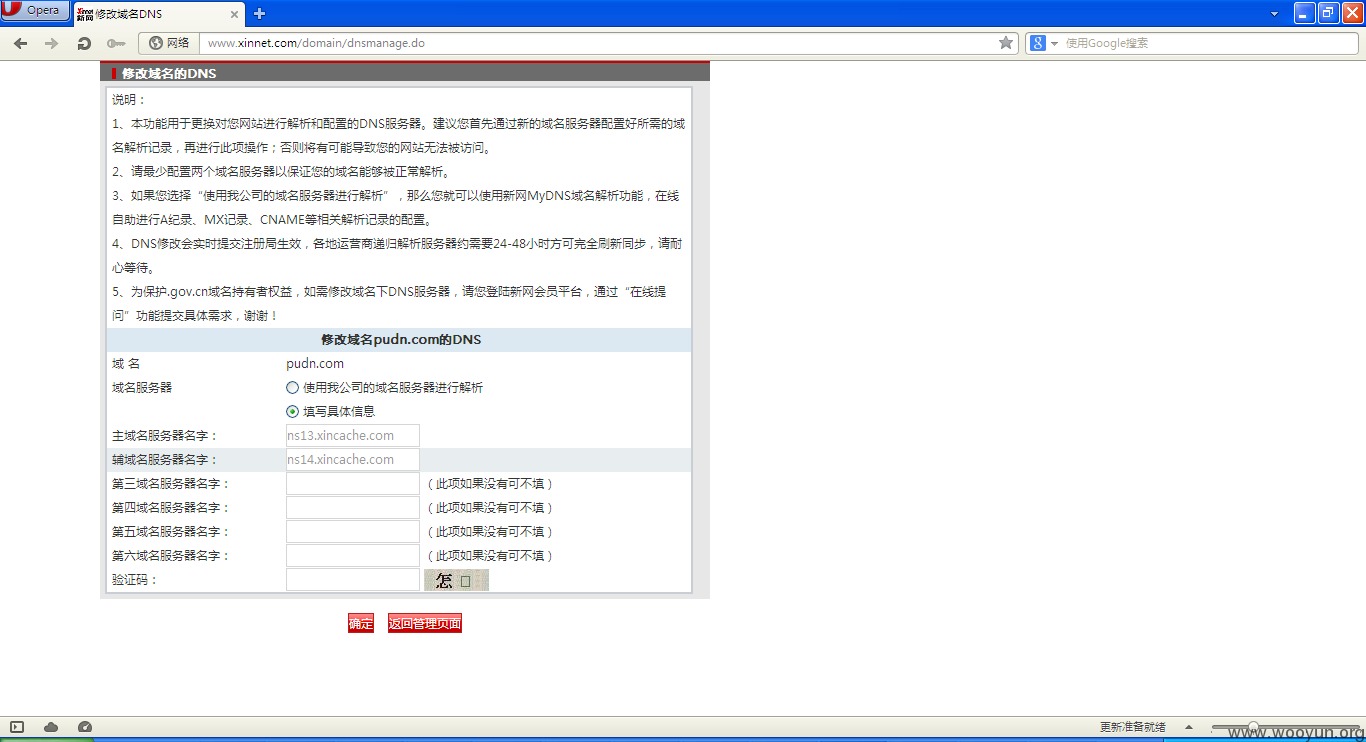Click the captcha verification image
Screen dimensions: 1366x742
coord(456,580)
